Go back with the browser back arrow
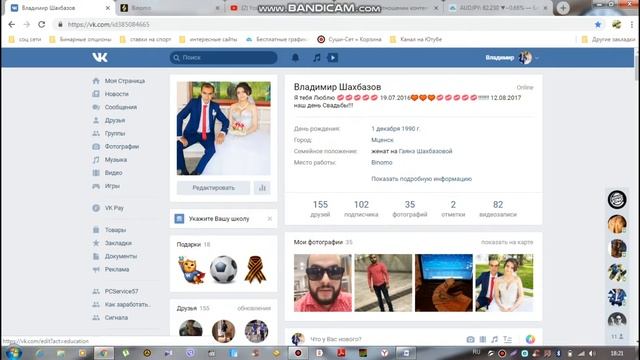 (x=11, y=24)
